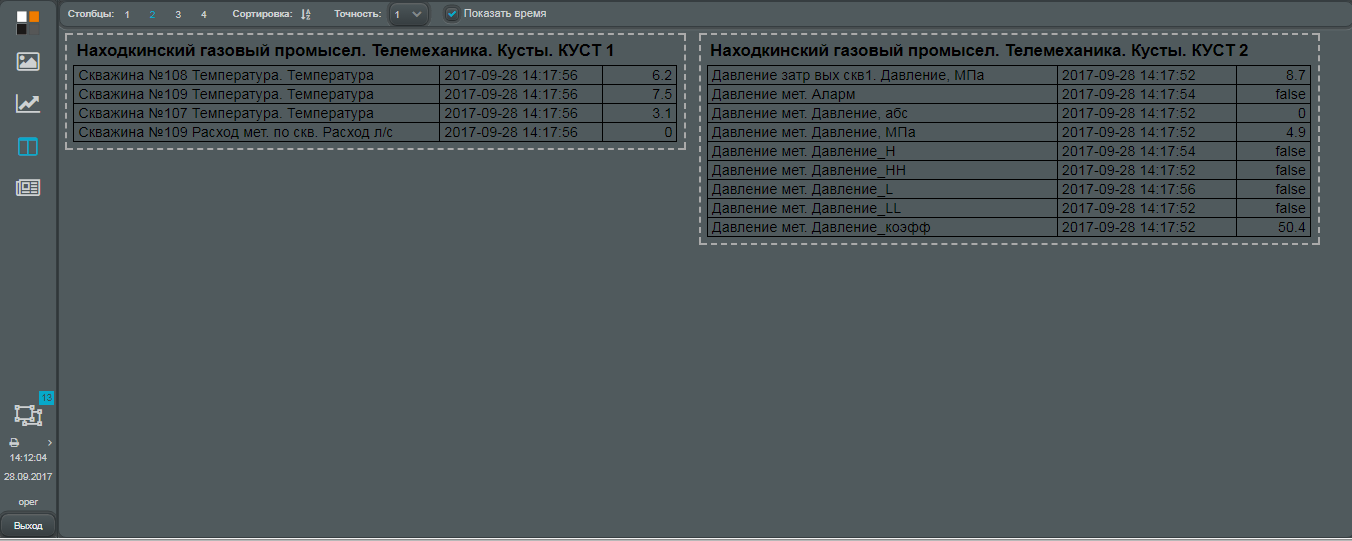Screen dimensions: 1352x541
Task: Open the news/reports sidebar icon
Action: click(x=28, y=187)
